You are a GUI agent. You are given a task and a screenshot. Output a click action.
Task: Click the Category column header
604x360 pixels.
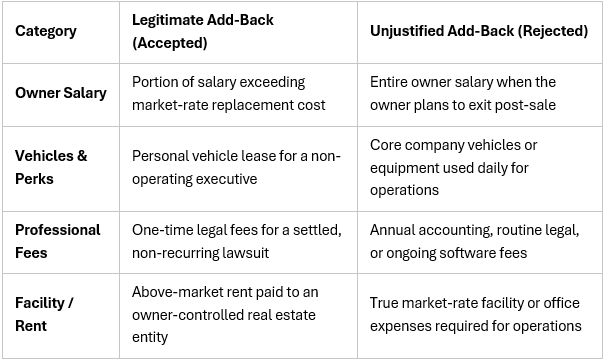tap(46, 31)
